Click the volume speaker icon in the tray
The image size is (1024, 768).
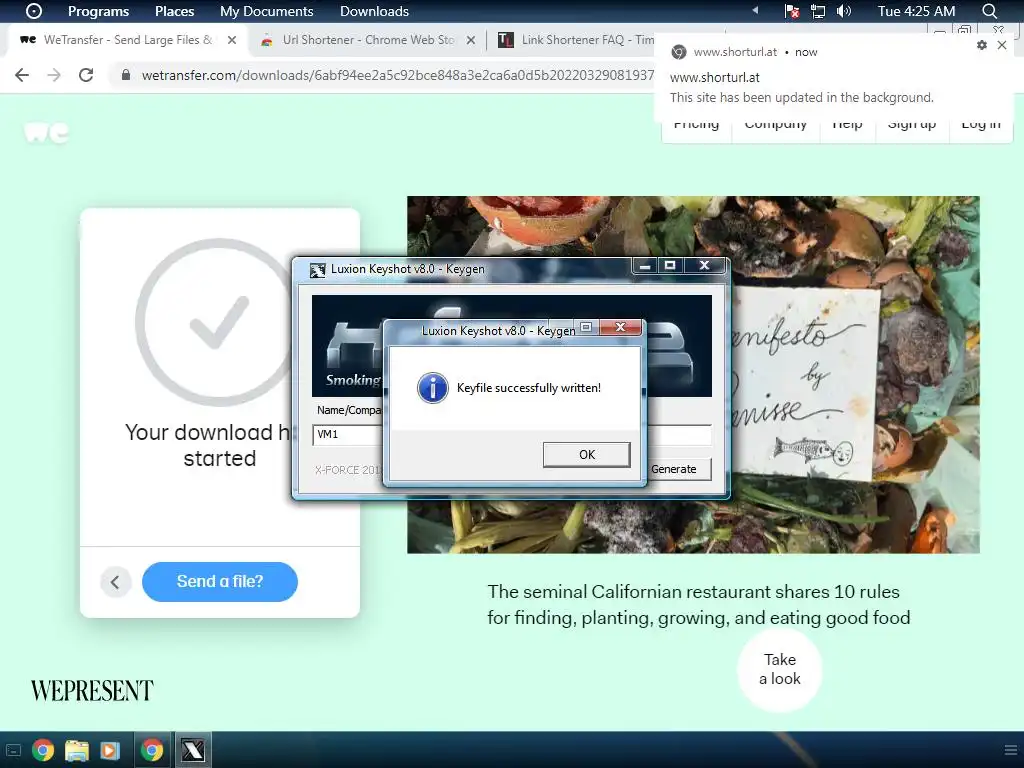point(844,11)
